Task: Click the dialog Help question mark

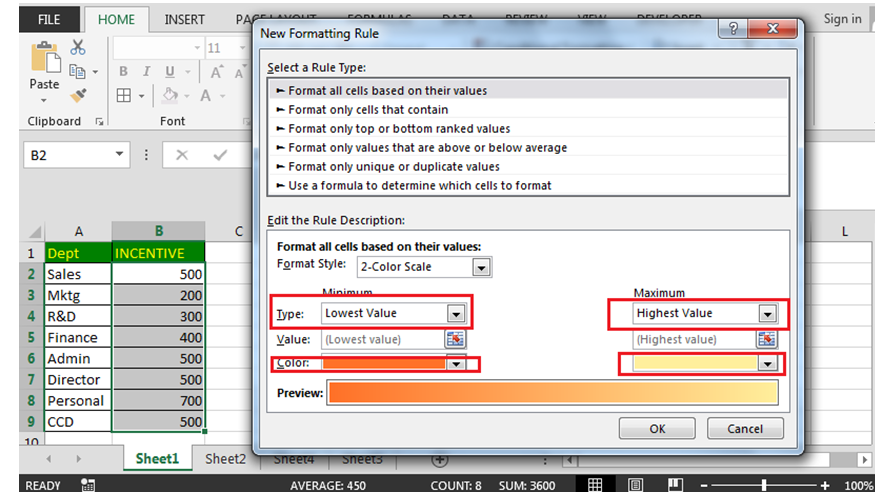Action: coord(735,31)
